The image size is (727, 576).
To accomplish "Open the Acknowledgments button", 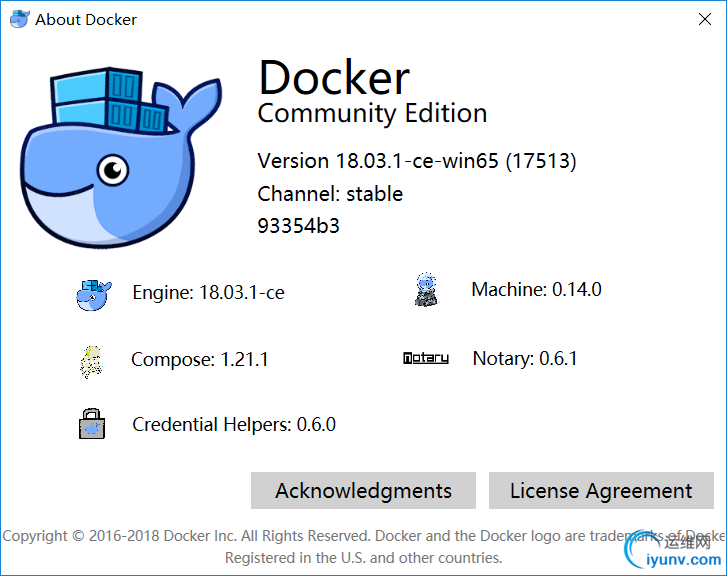I will (x=363, y=491).
